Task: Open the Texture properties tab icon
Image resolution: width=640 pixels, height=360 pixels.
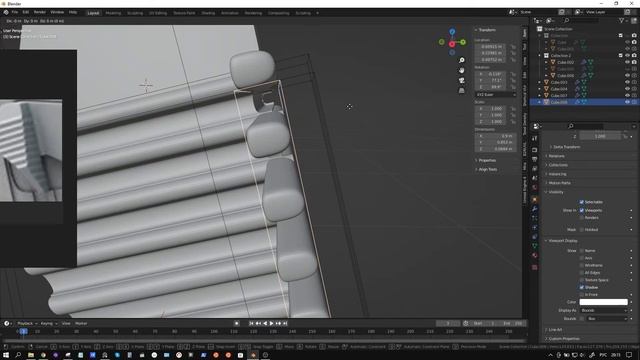Action: (534, 267)
